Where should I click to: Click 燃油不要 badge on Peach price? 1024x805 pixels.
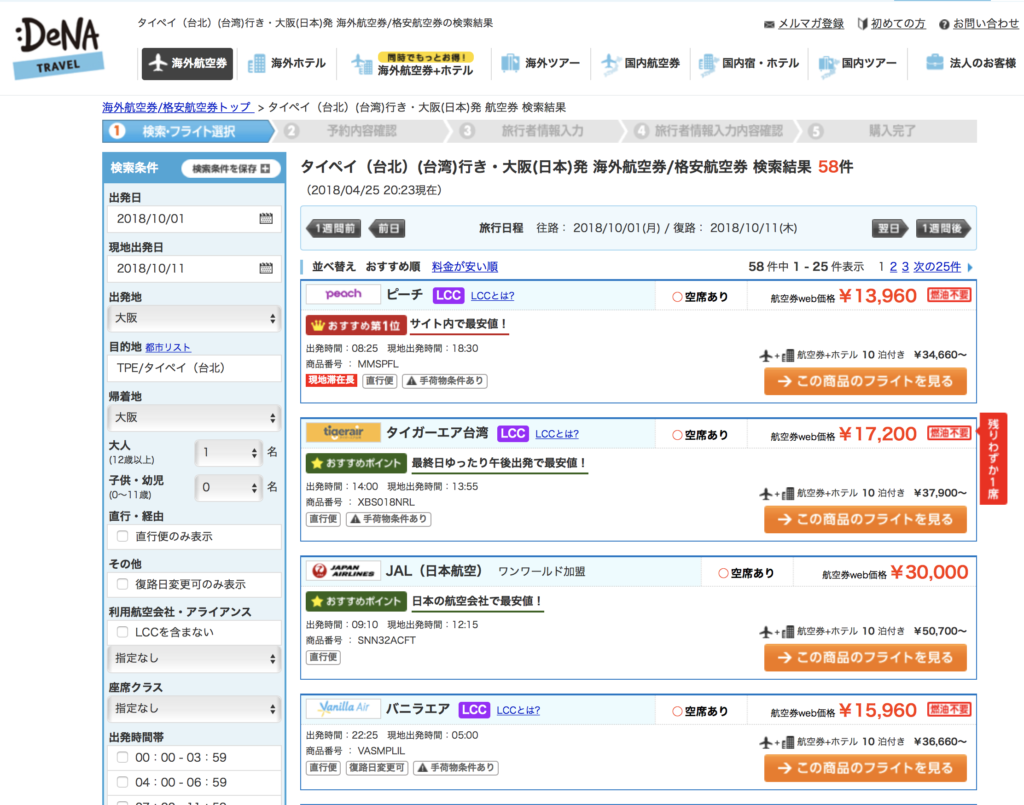point(949,295)
